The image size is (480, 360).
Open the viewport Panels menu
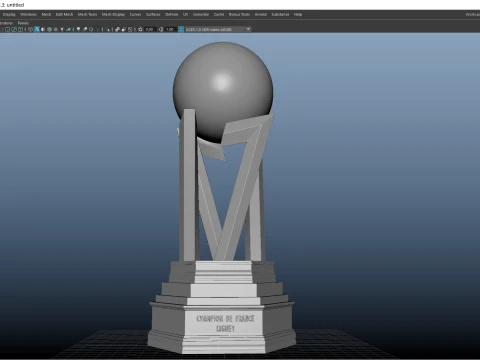point(23,23)
